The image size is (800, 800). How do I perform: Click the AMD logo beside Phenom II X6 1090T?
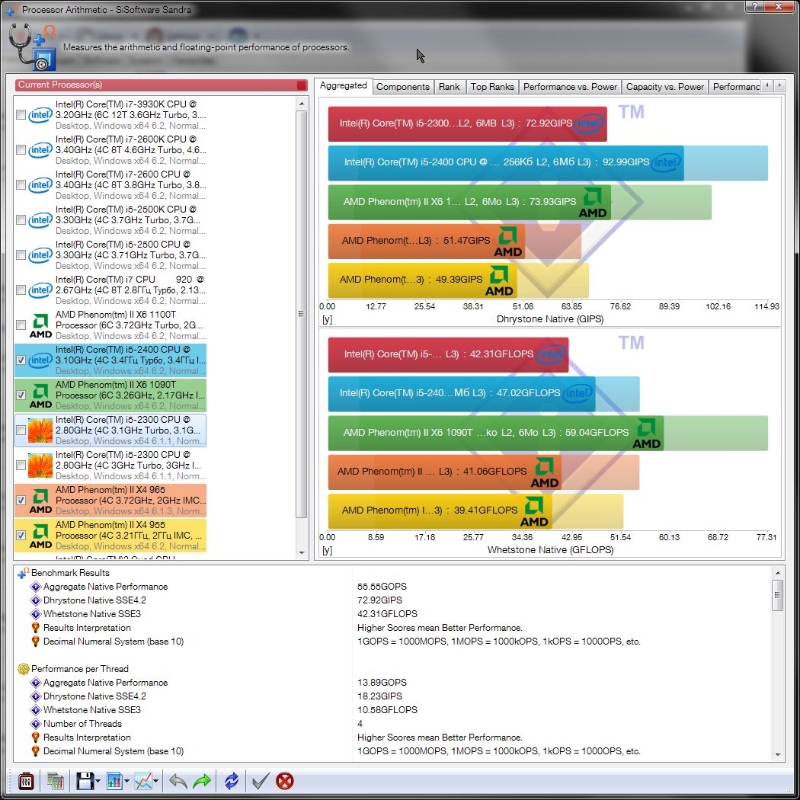[40, 395]
